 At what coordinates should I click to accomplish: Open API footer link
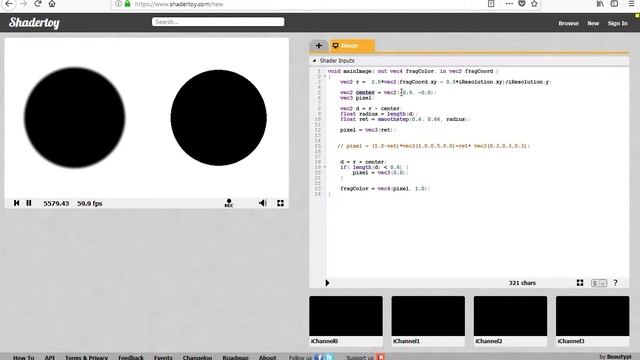click(x=50, y=357)
